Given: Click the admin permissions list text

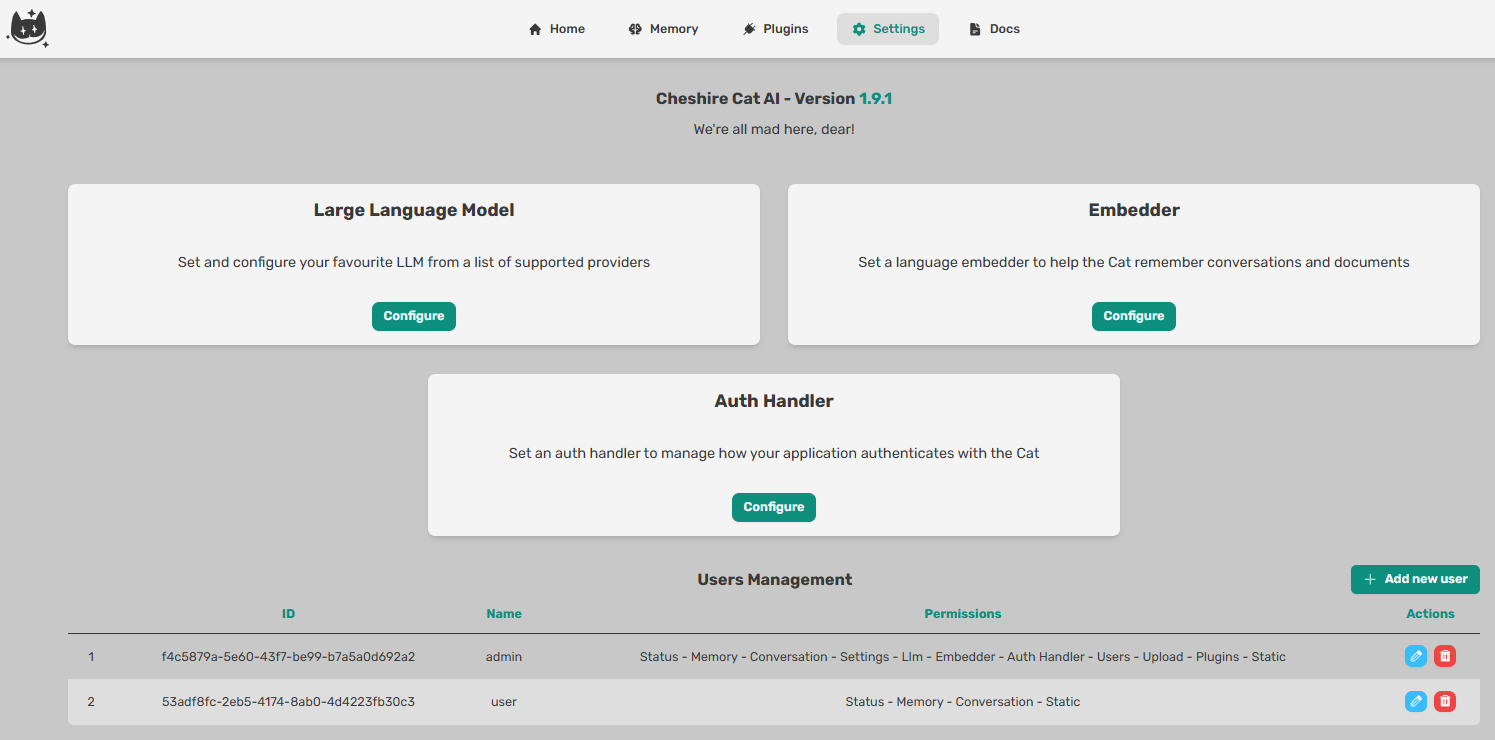Looking at the screenshot, I should (963, 657).
